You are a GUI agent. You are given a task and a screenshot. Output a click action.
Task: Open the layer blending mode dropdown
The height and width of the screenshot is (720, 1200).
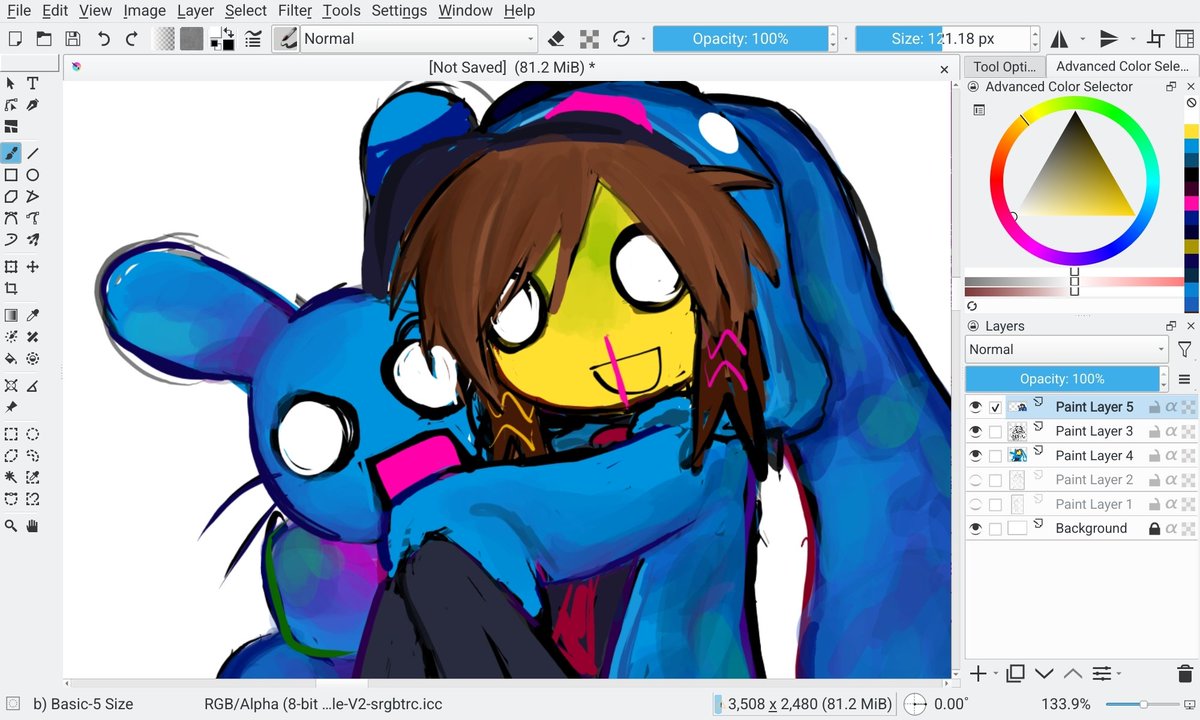[1067, 349]
